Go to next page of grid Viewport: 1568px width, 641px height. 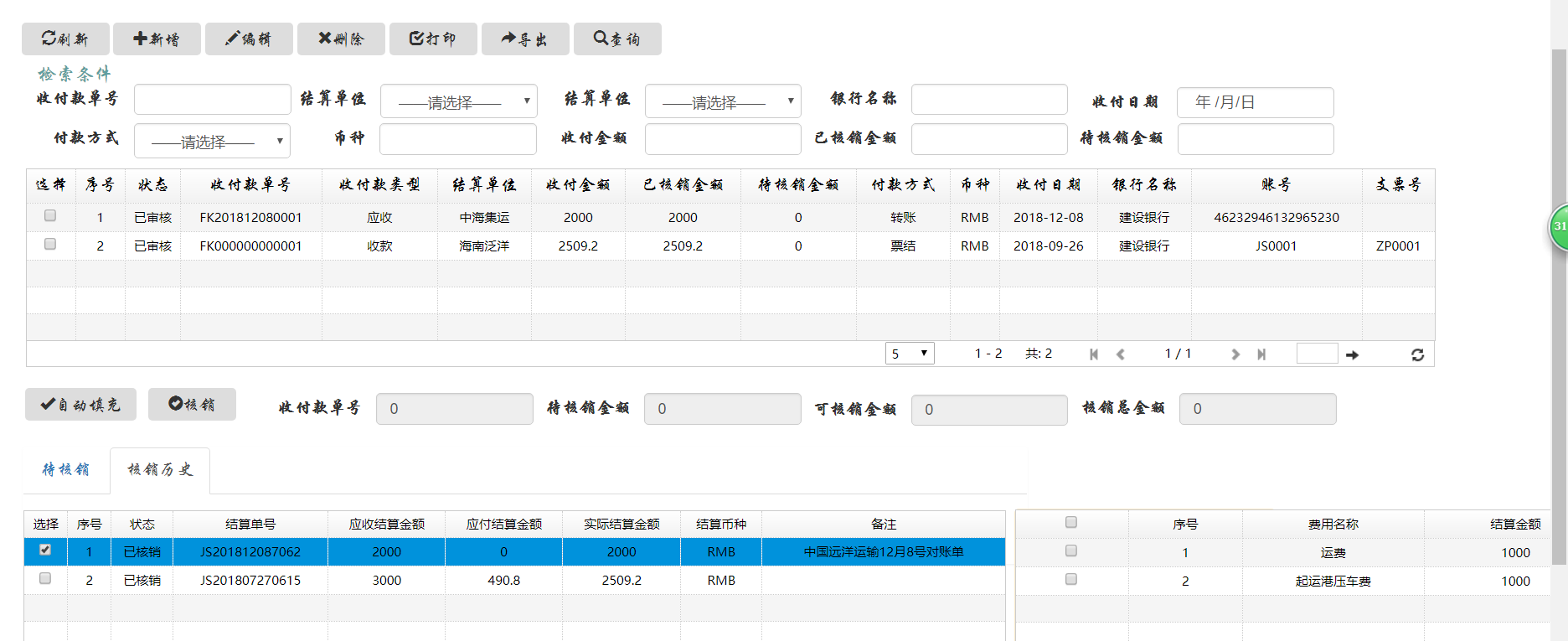point(1235,354)
